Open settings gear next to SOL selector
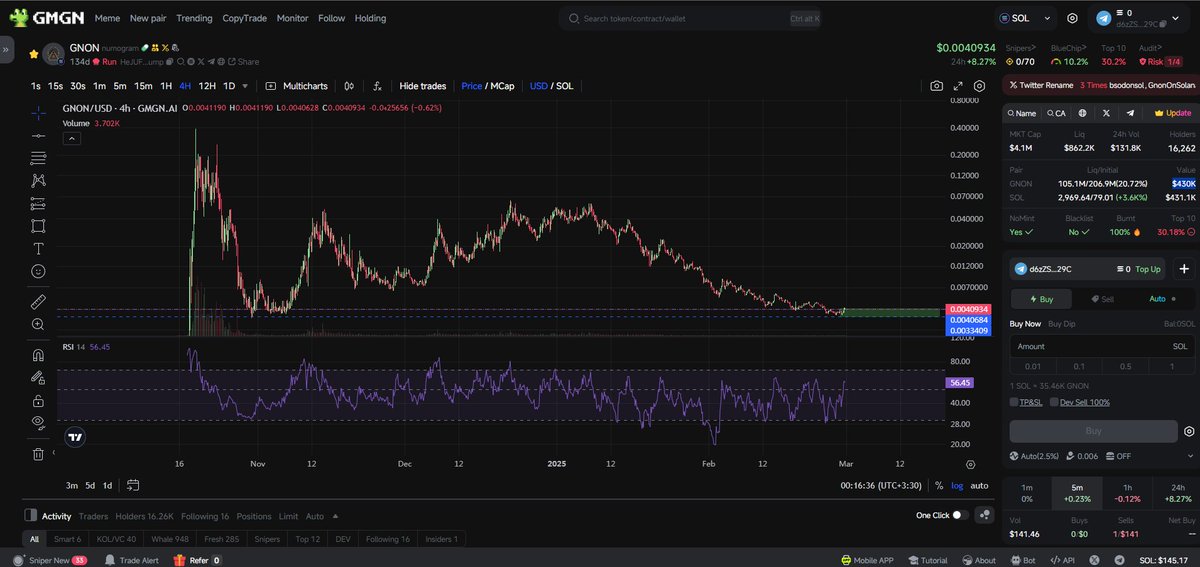 coord(1072,18)
